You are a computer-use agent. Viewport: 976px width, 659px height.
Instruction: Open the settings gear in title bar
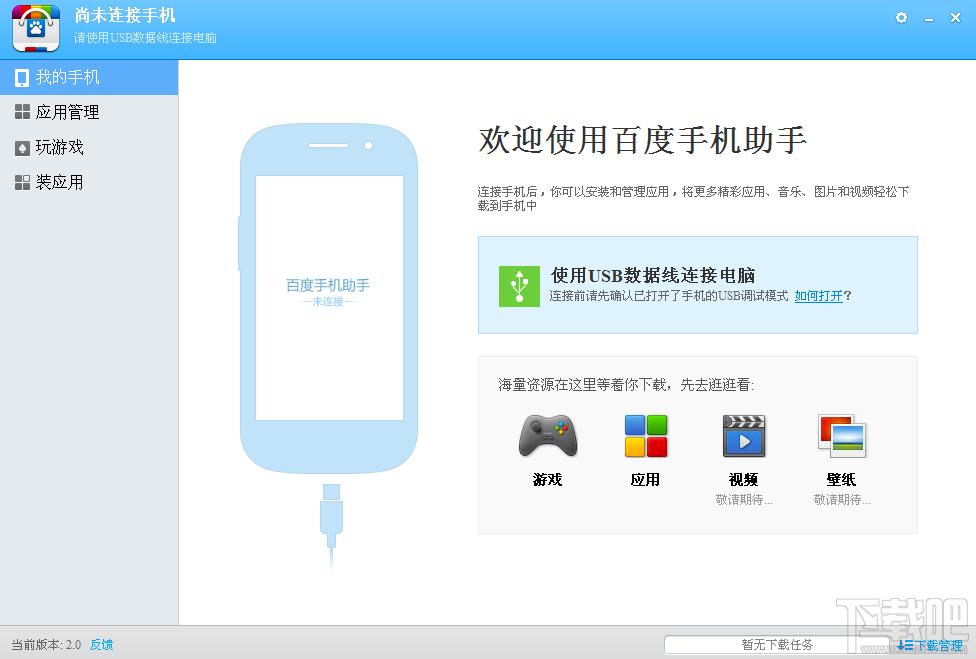tap(901, 18)
